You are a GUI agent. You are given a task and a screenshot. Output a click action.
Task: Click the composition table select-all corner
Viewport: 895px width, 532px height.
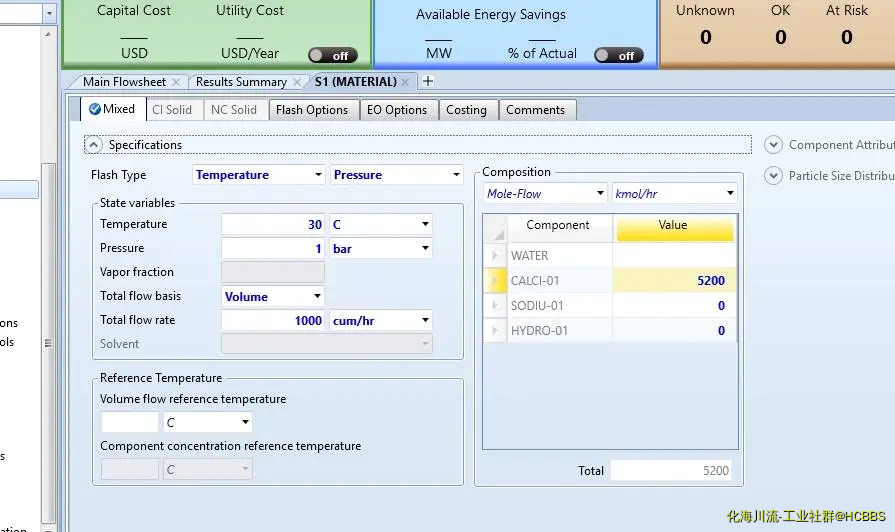(x=495, y=228)
